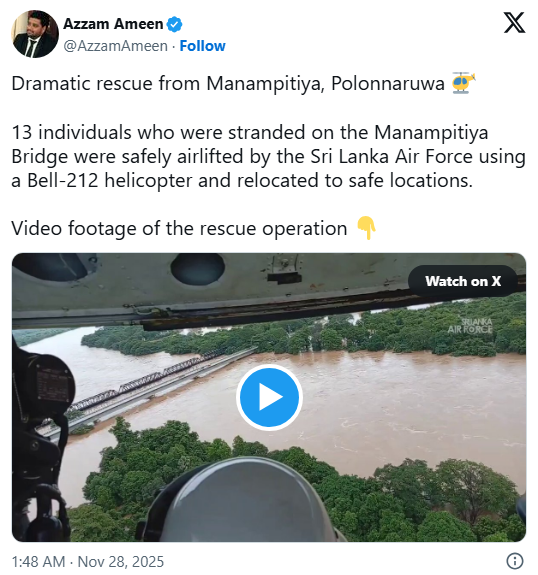The image size is (538, 575).
Task: Select the Watch on X button
Action: pyautogui.click(x=463, y=281)
